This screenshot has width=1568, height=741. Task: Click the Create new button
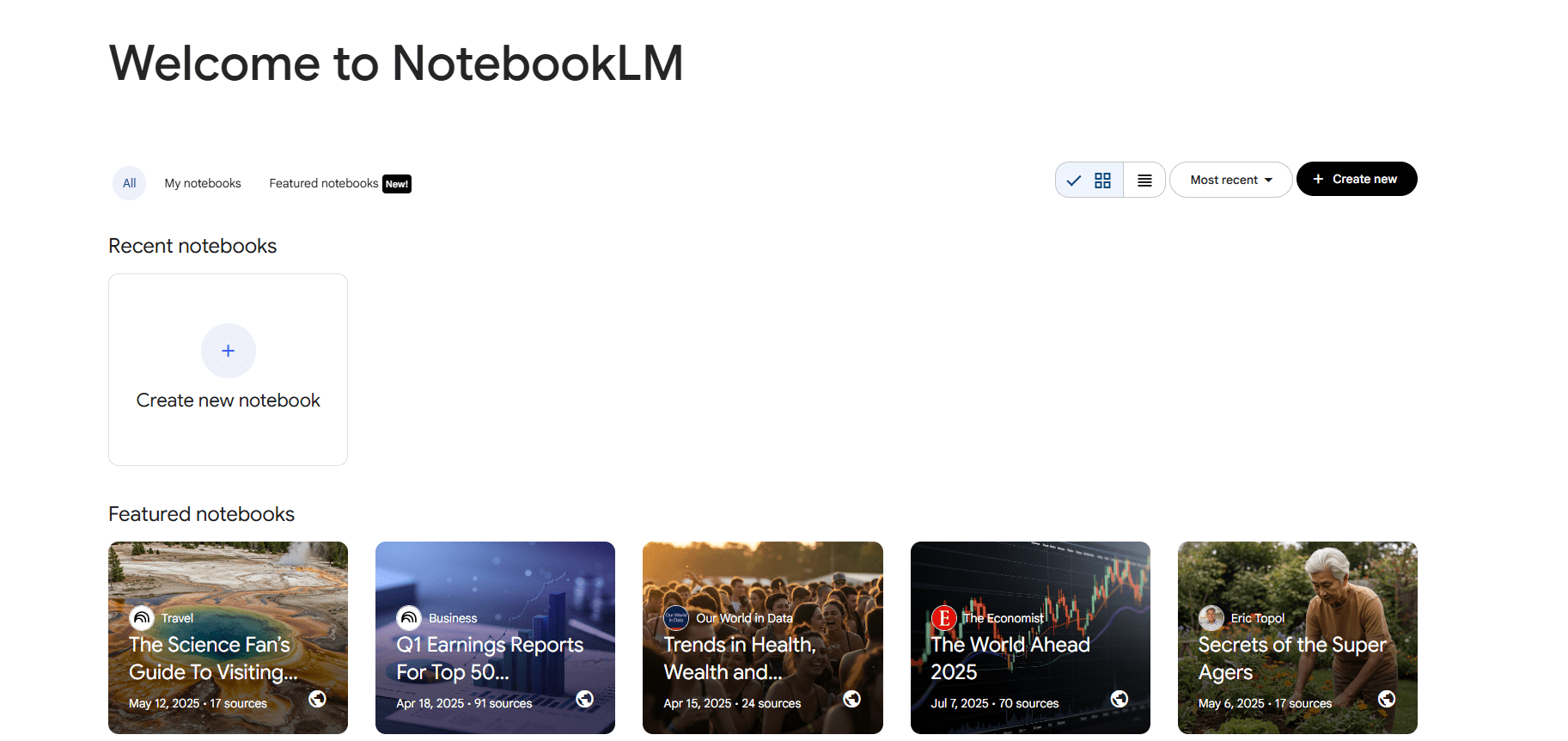click(1357, 179)
